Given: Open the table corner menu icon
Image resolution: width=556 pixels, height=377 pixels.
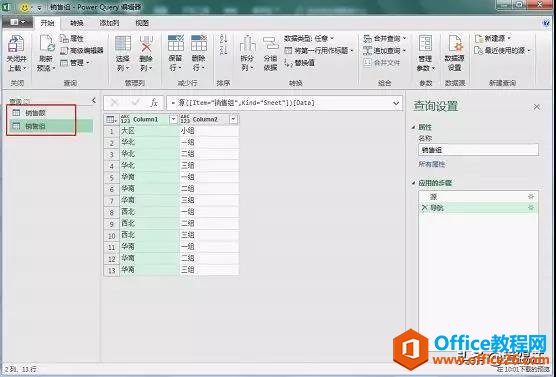Looking at the screenshot, I should [111, 120].
